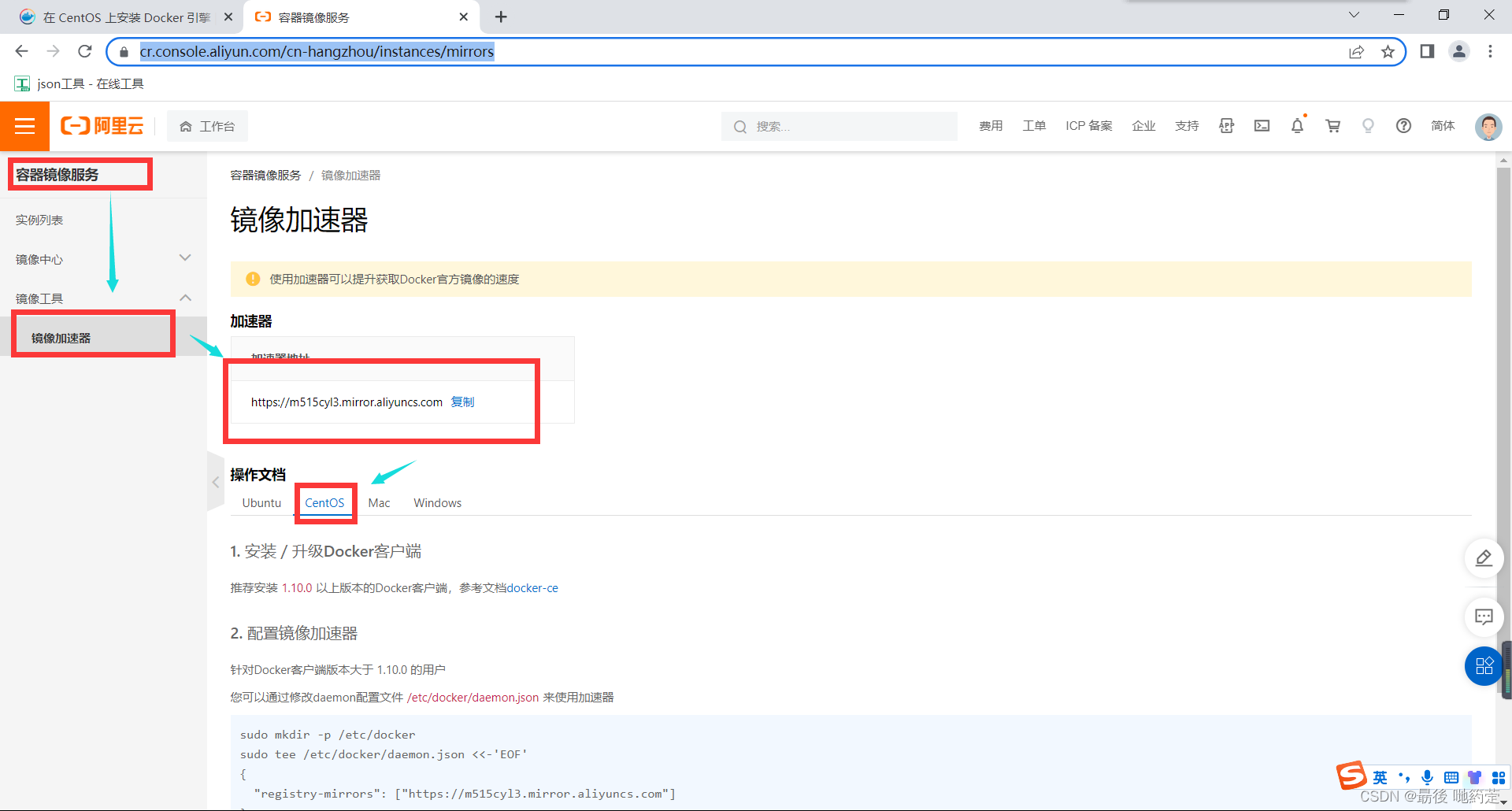Screen dimensions: 1512x811
Task: Copy the accelerator address with 复制
Action: (462, 402)
